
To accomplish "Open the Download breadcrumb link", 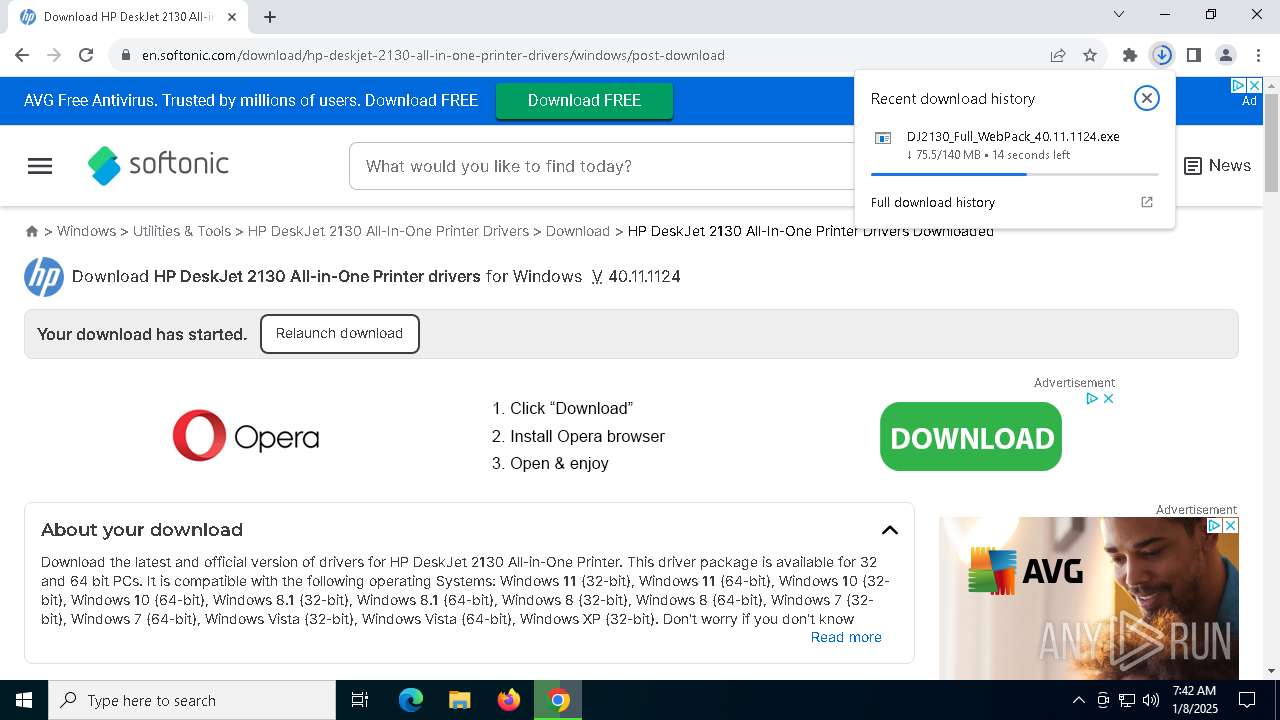I will pos(578,231).
